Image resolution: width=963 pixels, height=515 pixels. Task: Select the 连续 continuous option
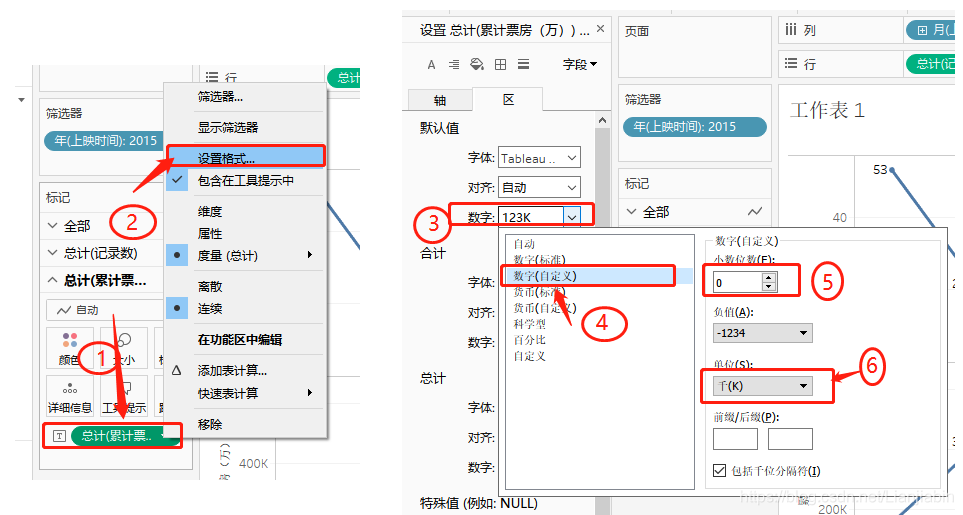coord(245,308)
